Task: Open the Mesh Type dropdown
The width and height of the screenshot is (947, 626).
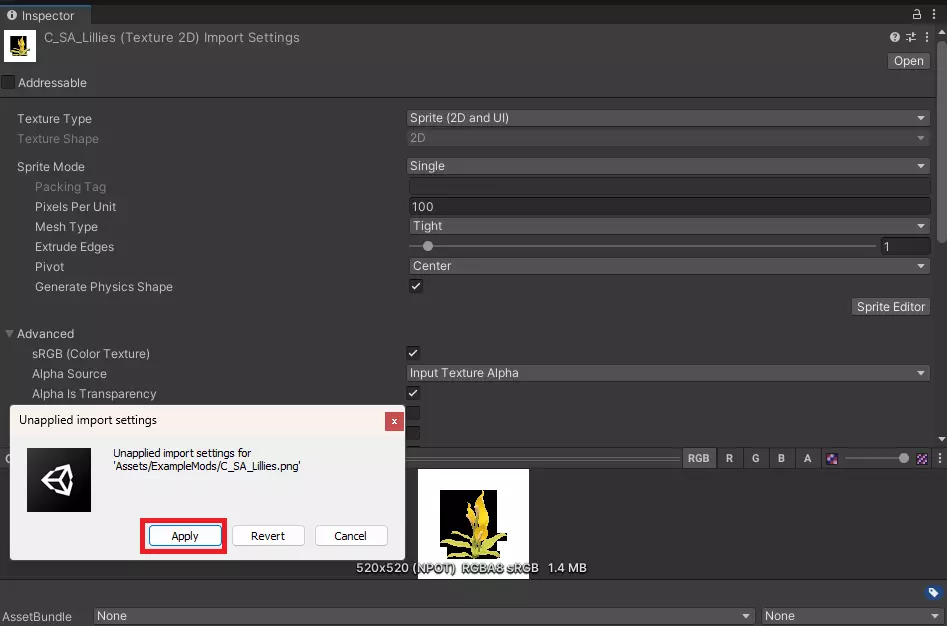Action: (x=669, y=226)
